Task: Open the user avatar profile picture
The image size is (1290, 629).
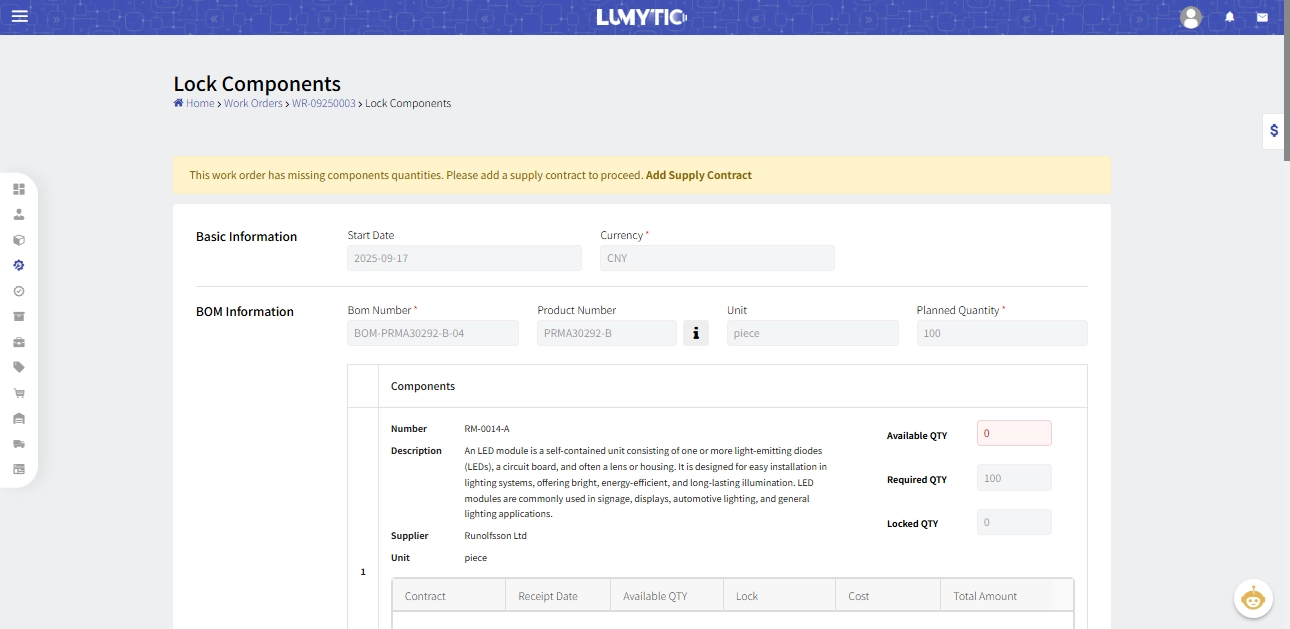Action: (x=1190, y=17)
